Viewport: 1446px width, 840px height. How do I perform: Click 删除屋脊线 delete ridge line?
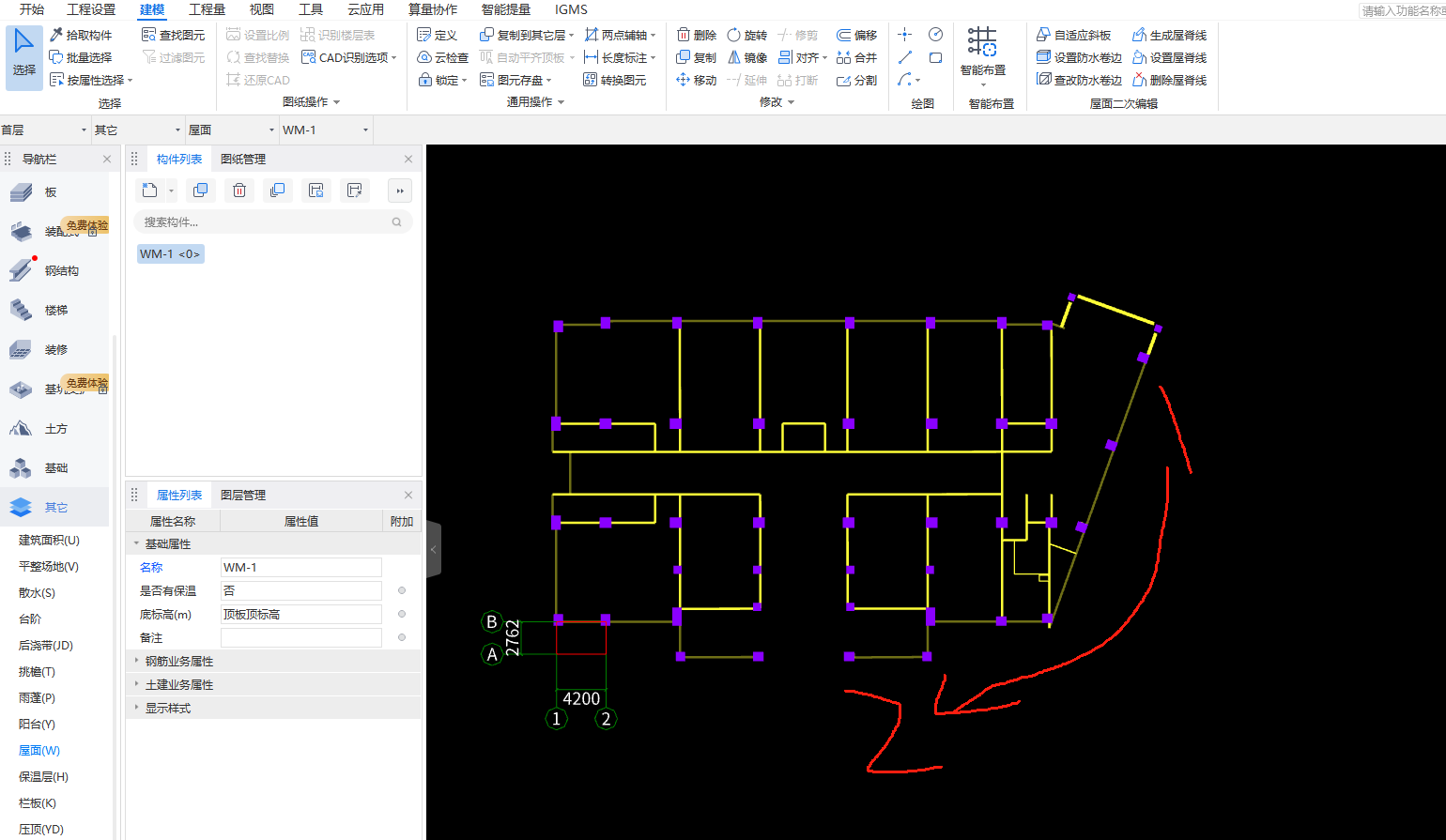click(1170, 80)
